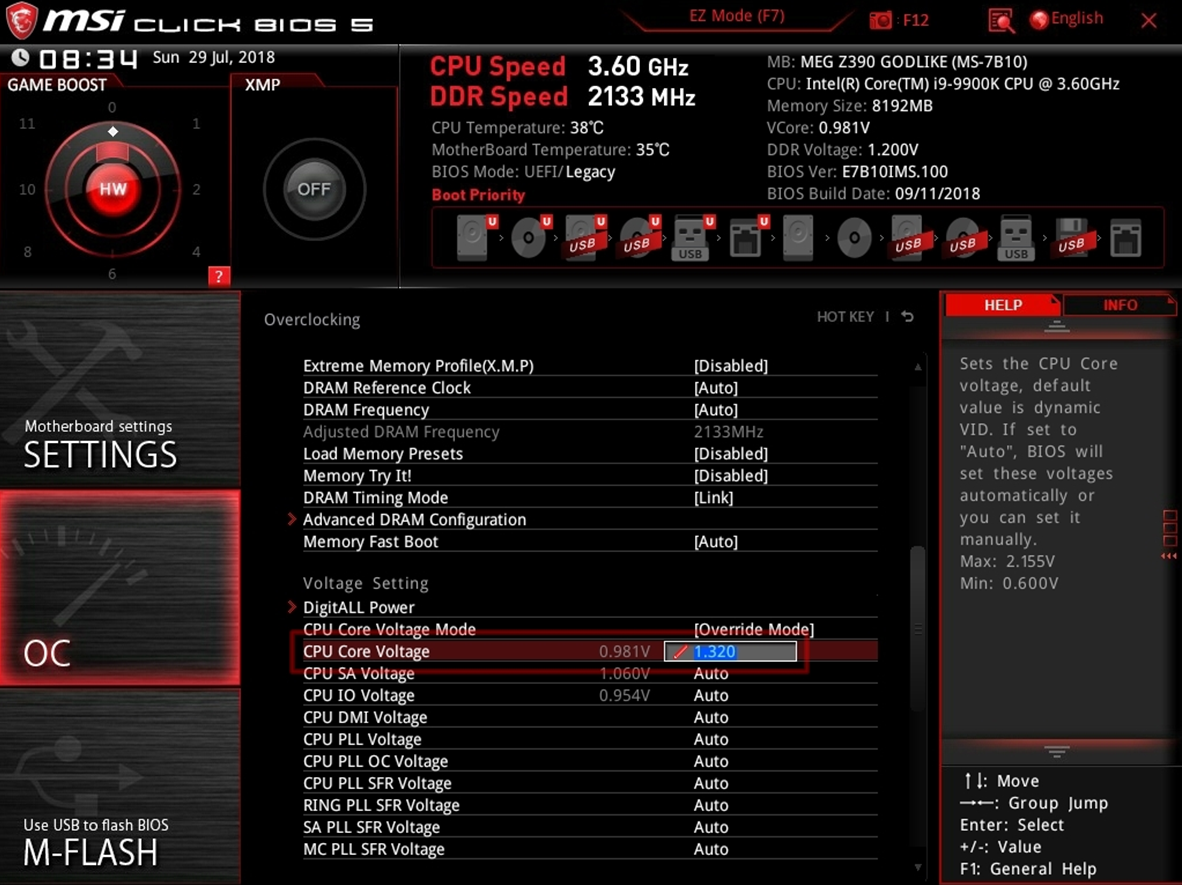Select the CPU DMI Voltage row

point(590,717)
